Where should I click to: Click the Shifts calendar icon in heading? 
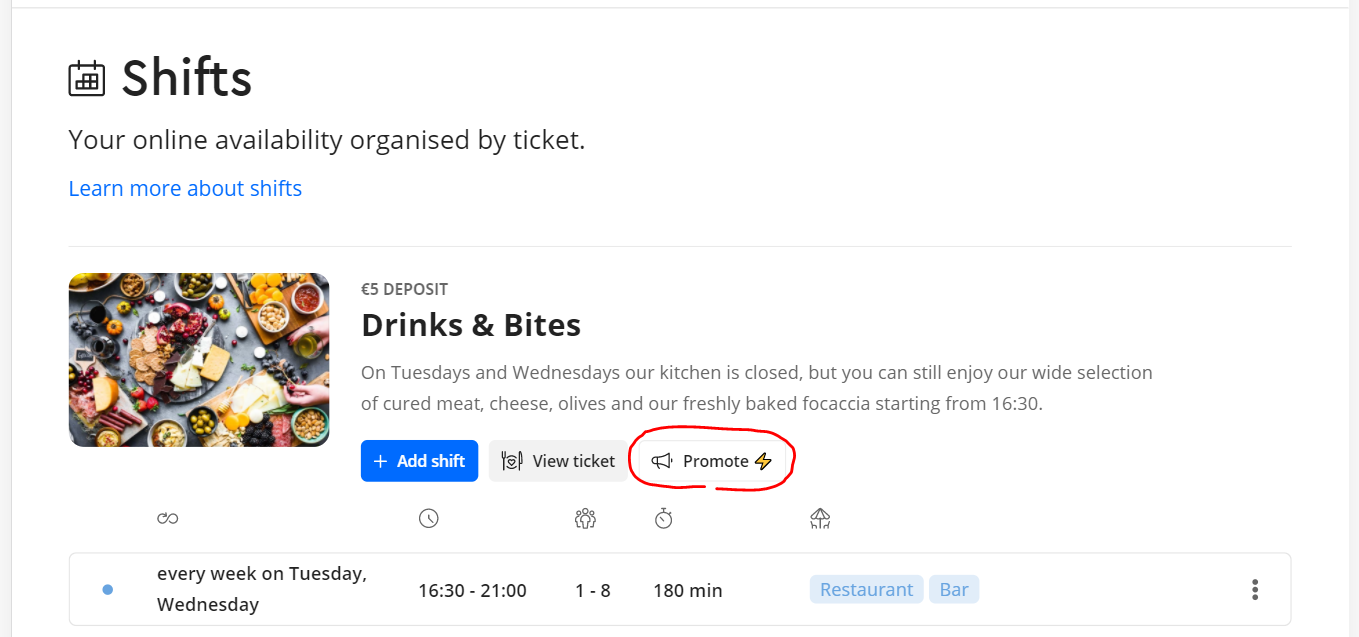coord(87,78)
